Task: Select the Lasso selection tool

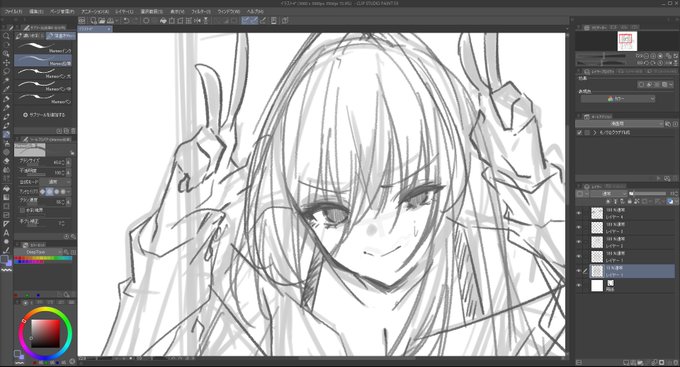Action: tap(6, 71)
